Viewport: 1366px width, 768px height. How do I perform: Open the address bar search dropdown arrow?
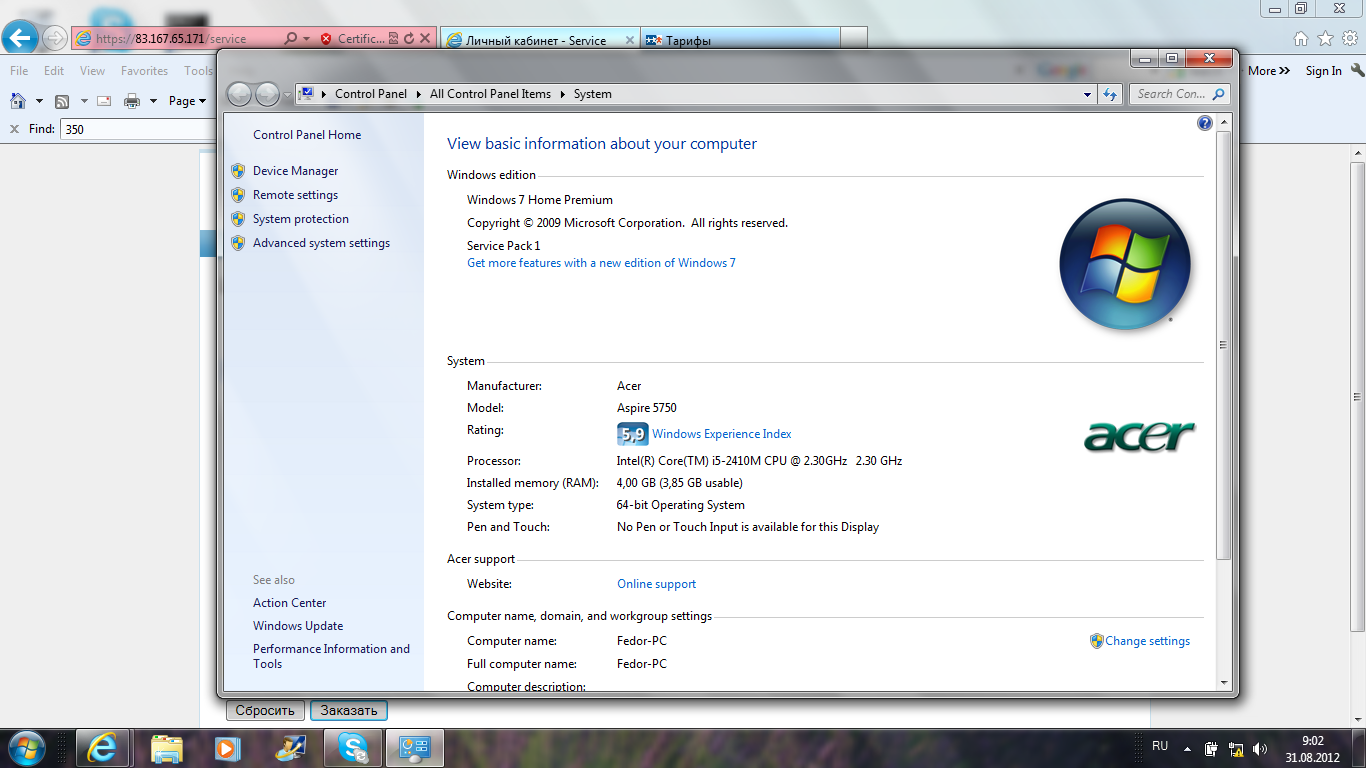pos(306,39)
